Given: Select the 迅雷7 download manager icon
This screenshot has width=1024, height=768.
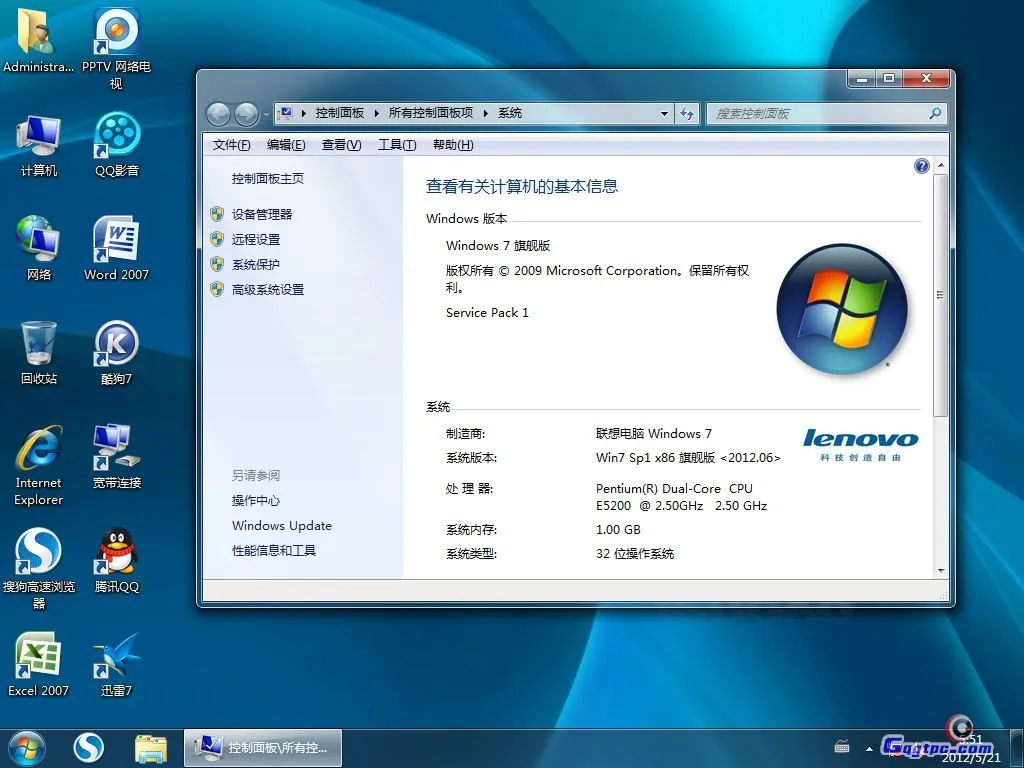Looking at the screenshot, I should [116, 657].
